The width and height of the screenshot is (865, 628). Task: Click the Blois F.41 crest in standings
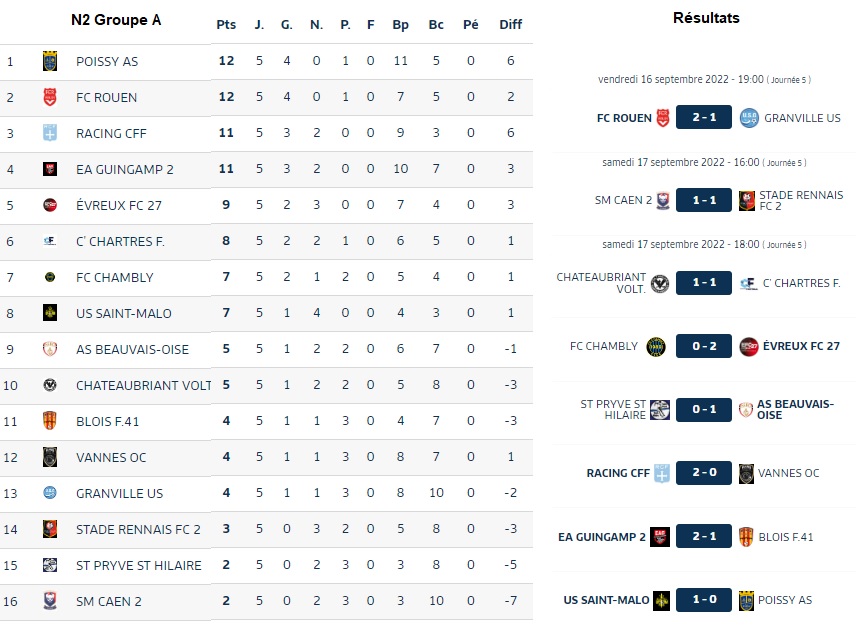tap(50, 421)
